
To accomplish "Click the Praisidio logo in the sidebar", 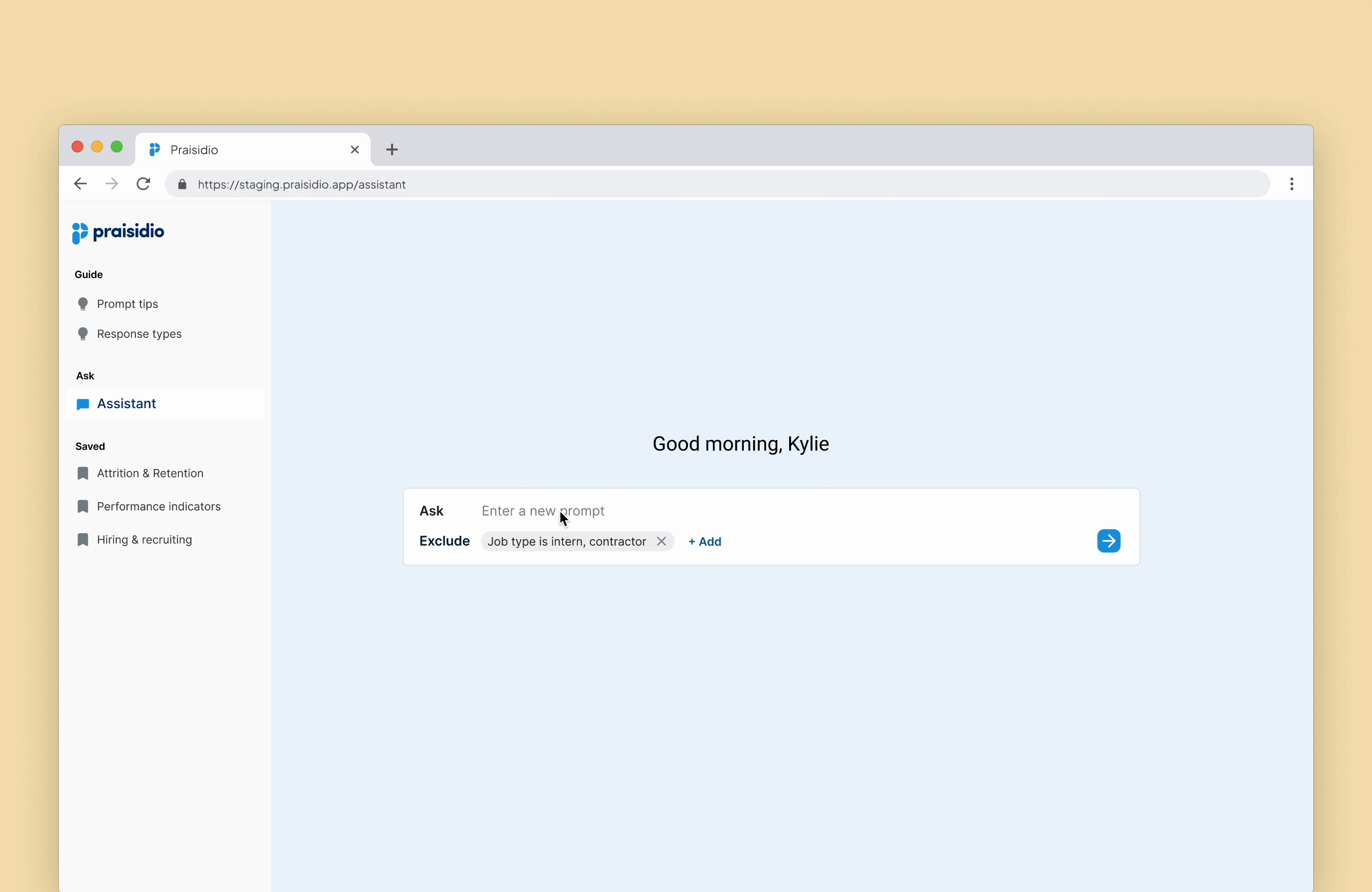I will pos(118,232).
